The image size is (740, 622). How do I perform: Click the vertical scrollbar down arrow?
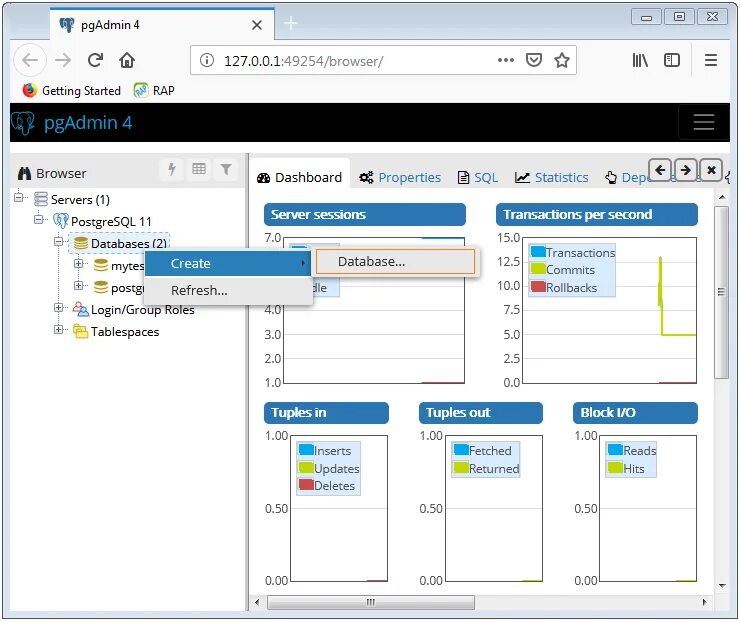(722, 586)
